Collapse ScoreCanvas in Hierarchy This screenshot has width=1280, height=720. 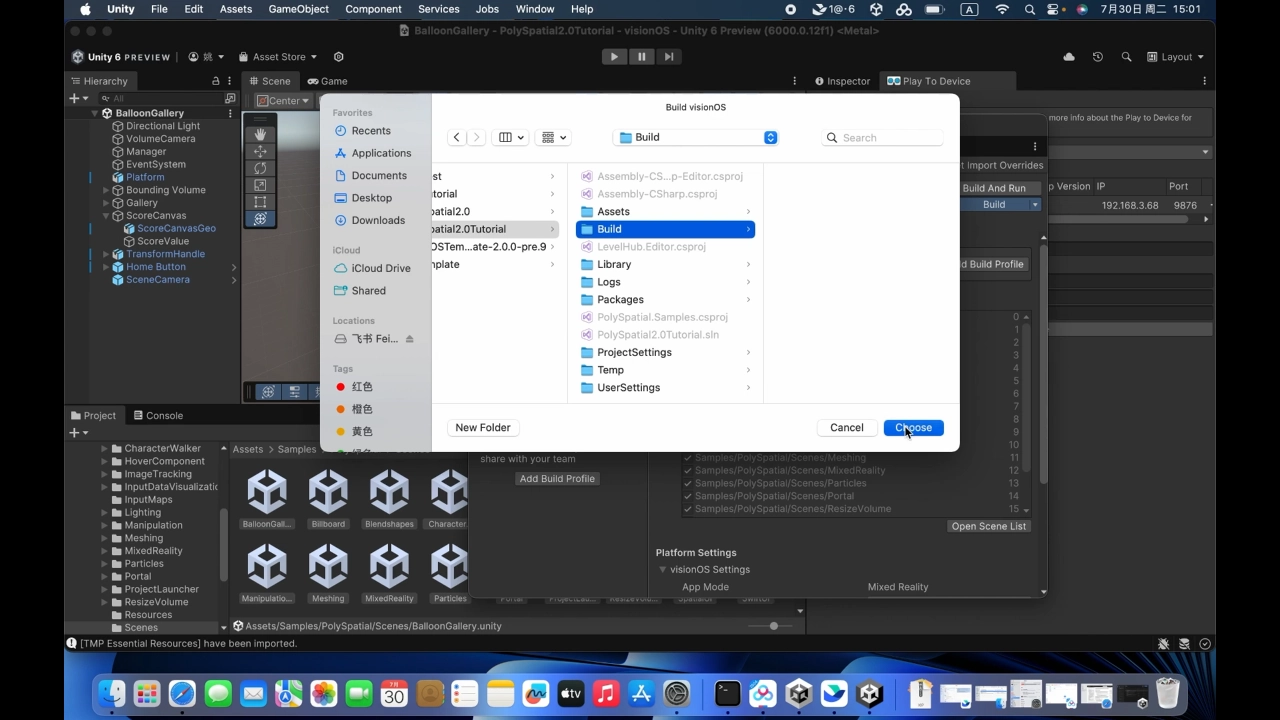point(106,216)
